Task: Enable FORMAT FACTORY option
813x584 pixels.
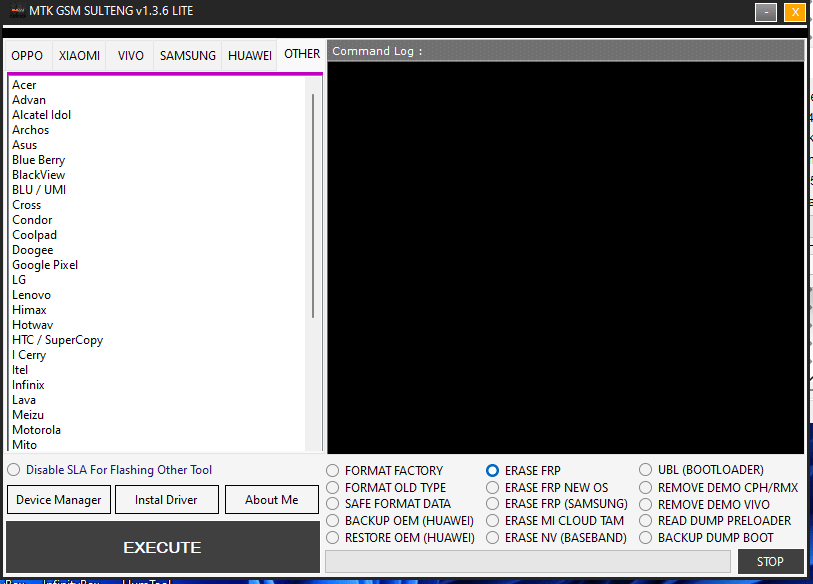Action: click(x=332, y=470)
